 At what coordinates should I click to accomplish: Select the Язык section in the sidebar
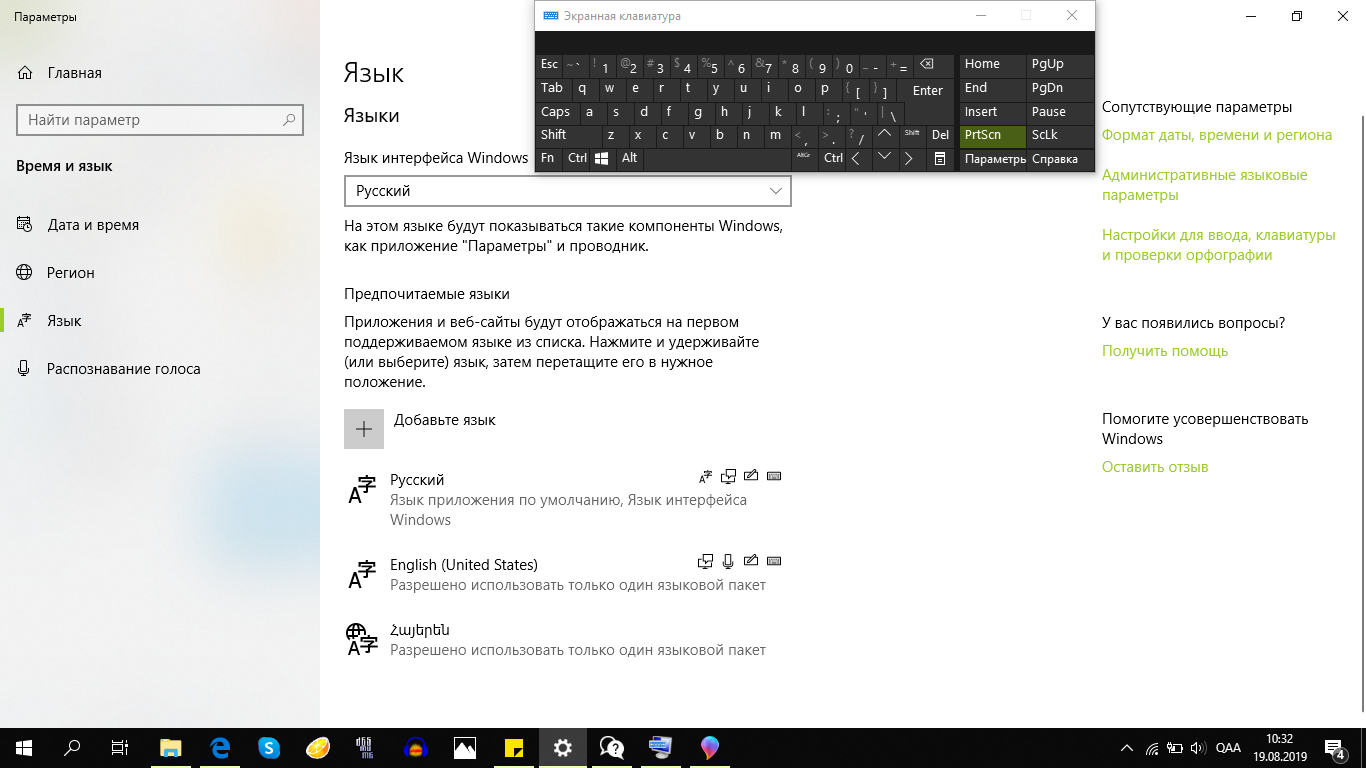click(x=160, y=321)
